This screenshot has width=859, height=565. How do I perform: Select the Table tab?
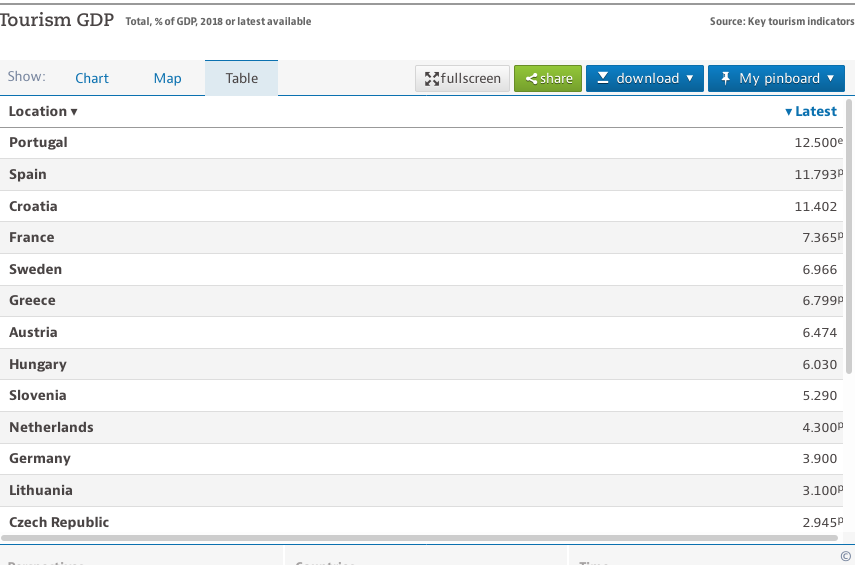[241, 78]
